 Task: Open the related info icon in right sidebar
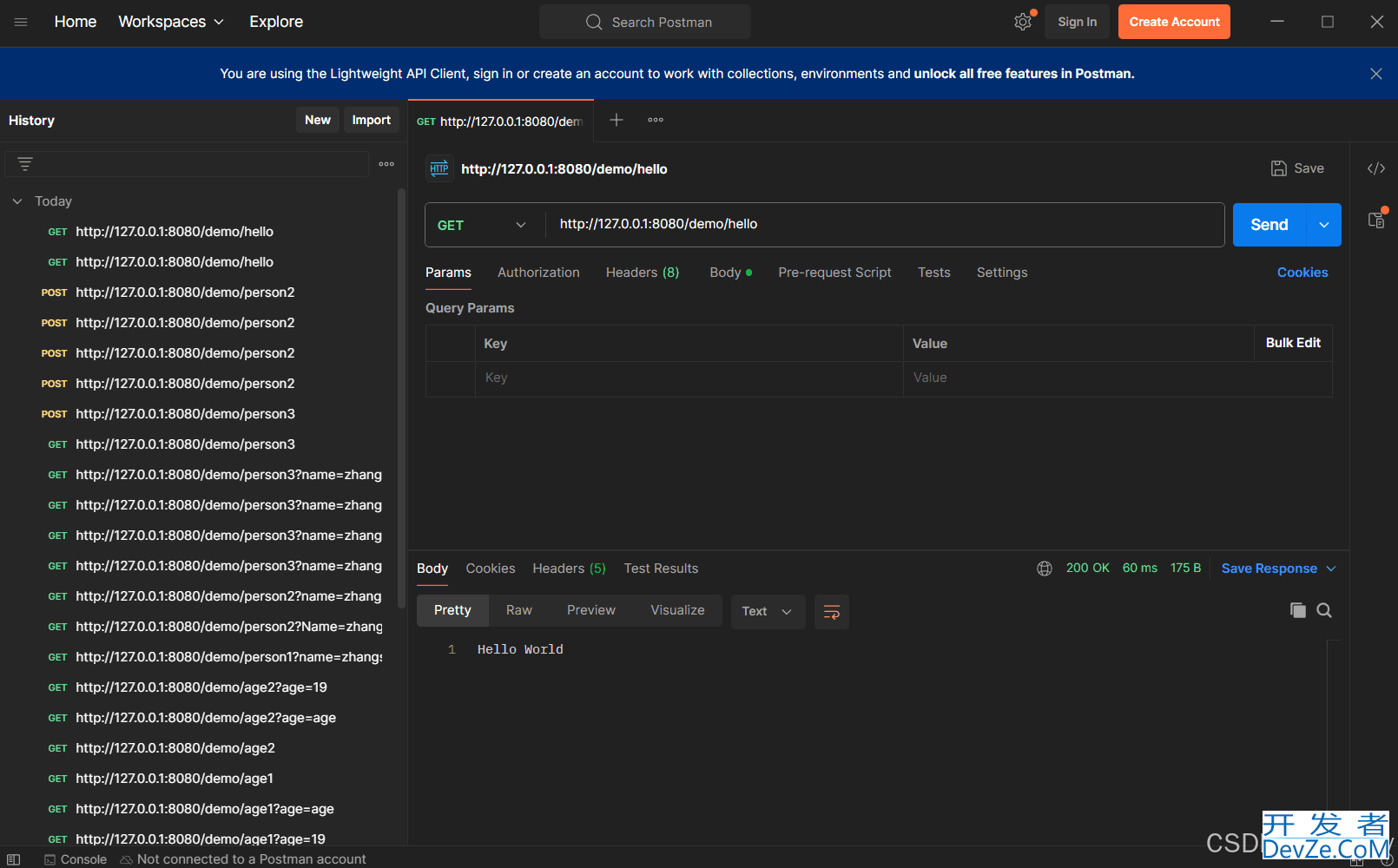tap(1376, 220)
